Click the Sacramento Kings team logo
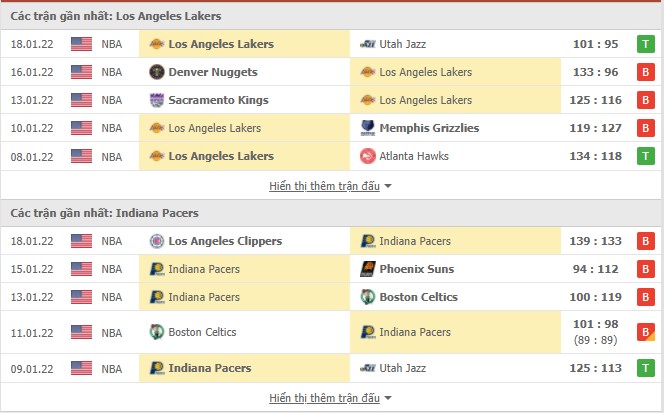This screenshot has height=413, width=664. pyautogui.click(x=156, y=100)
